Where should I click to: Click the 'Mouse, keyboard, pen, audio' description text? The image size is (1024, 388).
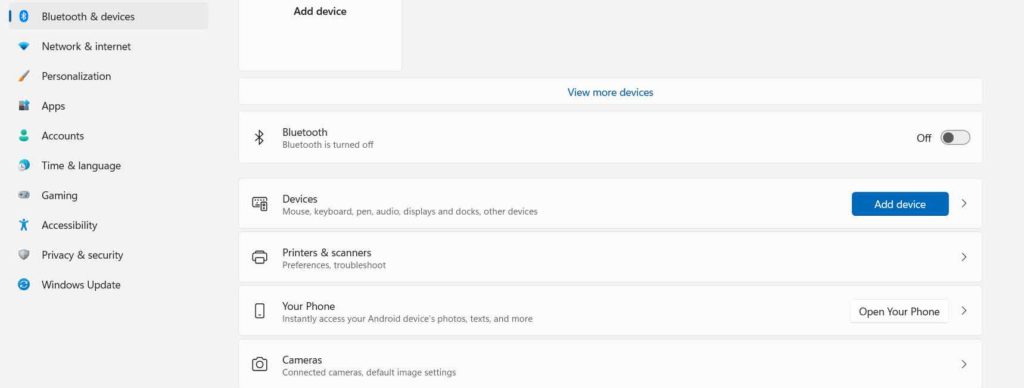tap(409, 212)
